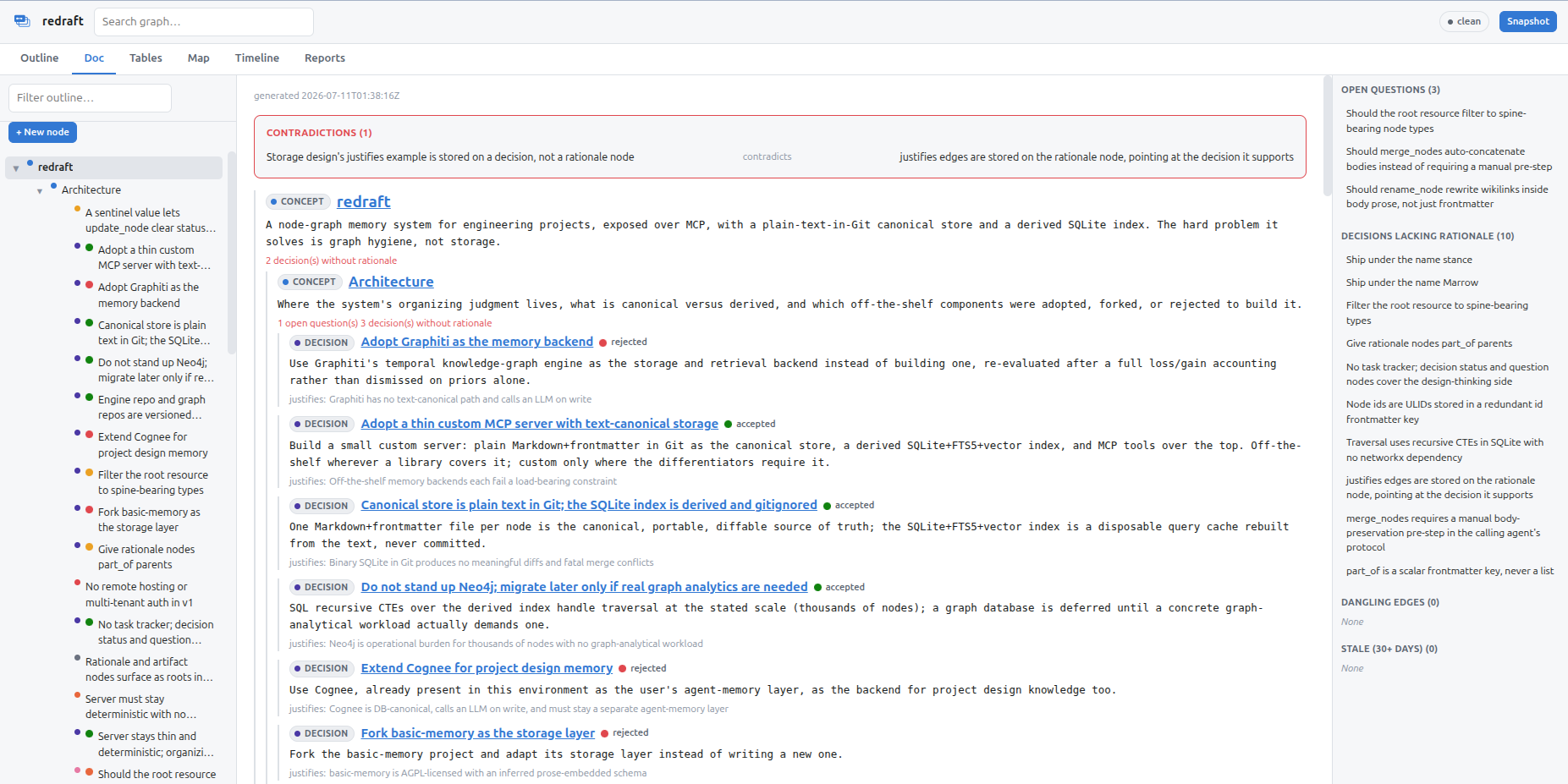Click 'Node ids are ULIDs stored' entry
The height and width of the screenshot is (784, 1568).
(1444, 412)
